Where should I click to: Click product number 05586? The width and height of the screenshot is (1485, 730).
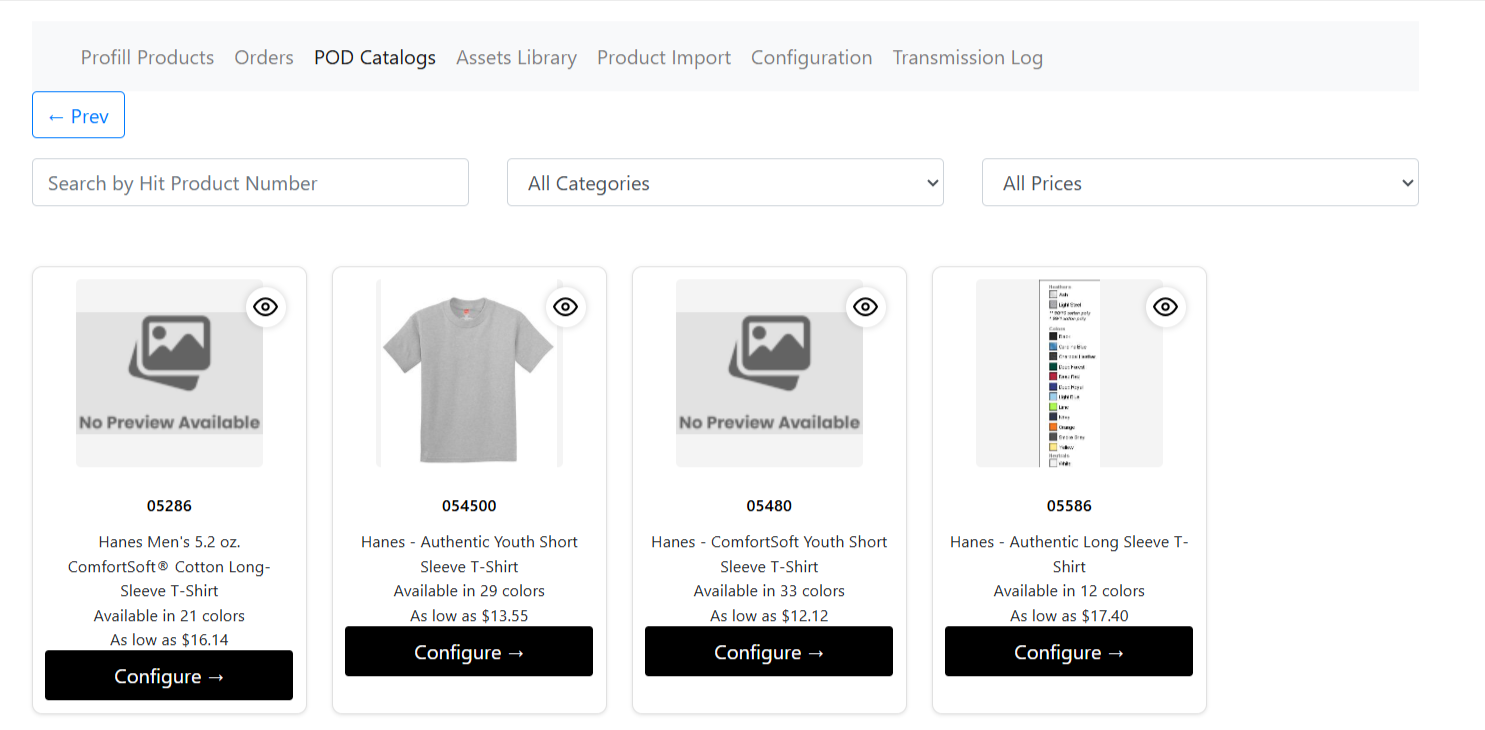[x=1069, y=506]
